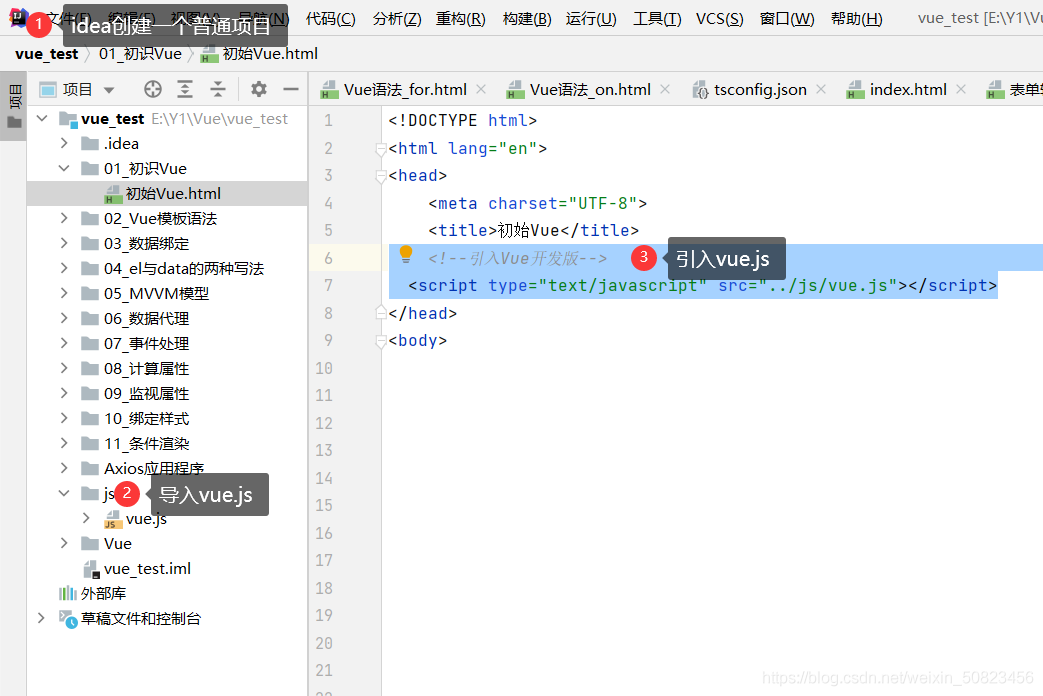Click the expand all icon in project panel

[x=185, y=89]
